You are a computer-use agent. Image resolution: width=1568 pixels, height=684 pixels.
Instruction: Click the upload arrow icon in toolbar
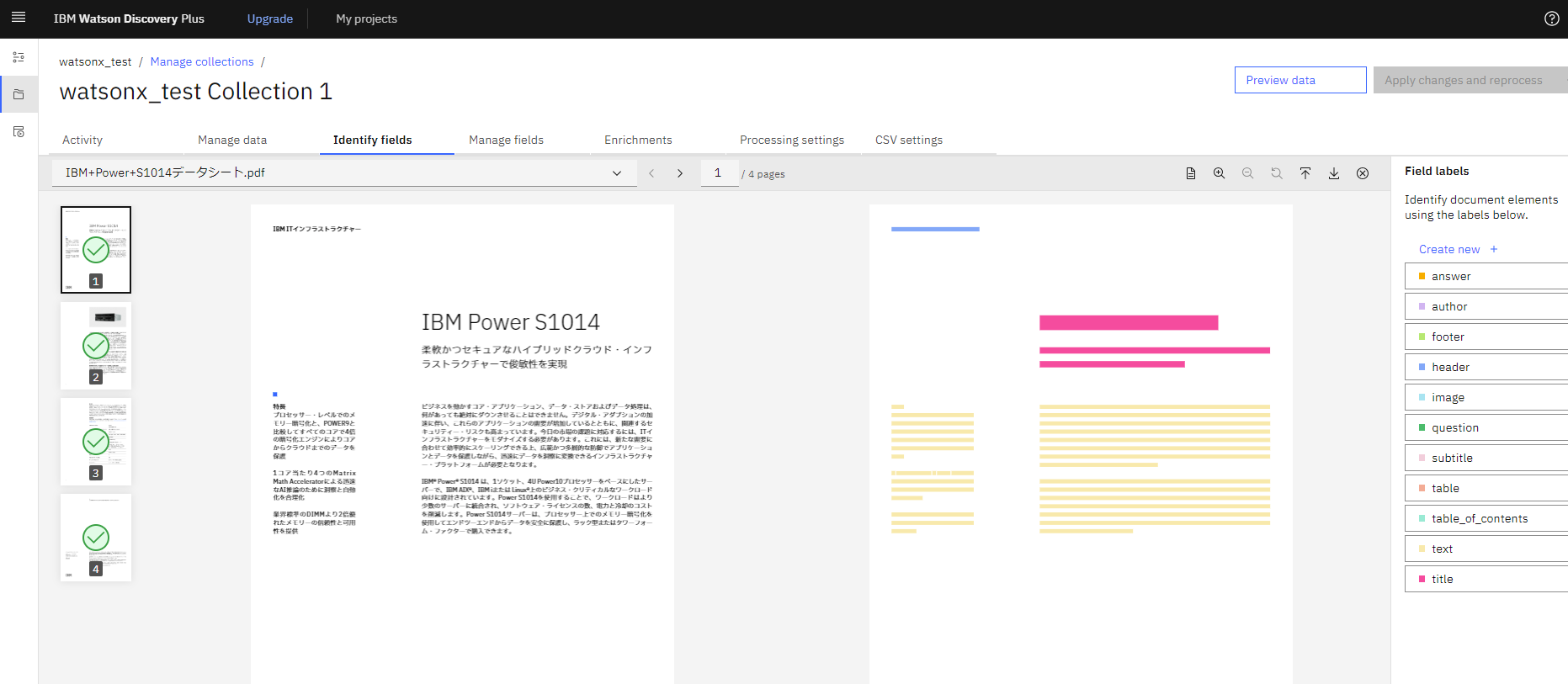point(1305,173)
